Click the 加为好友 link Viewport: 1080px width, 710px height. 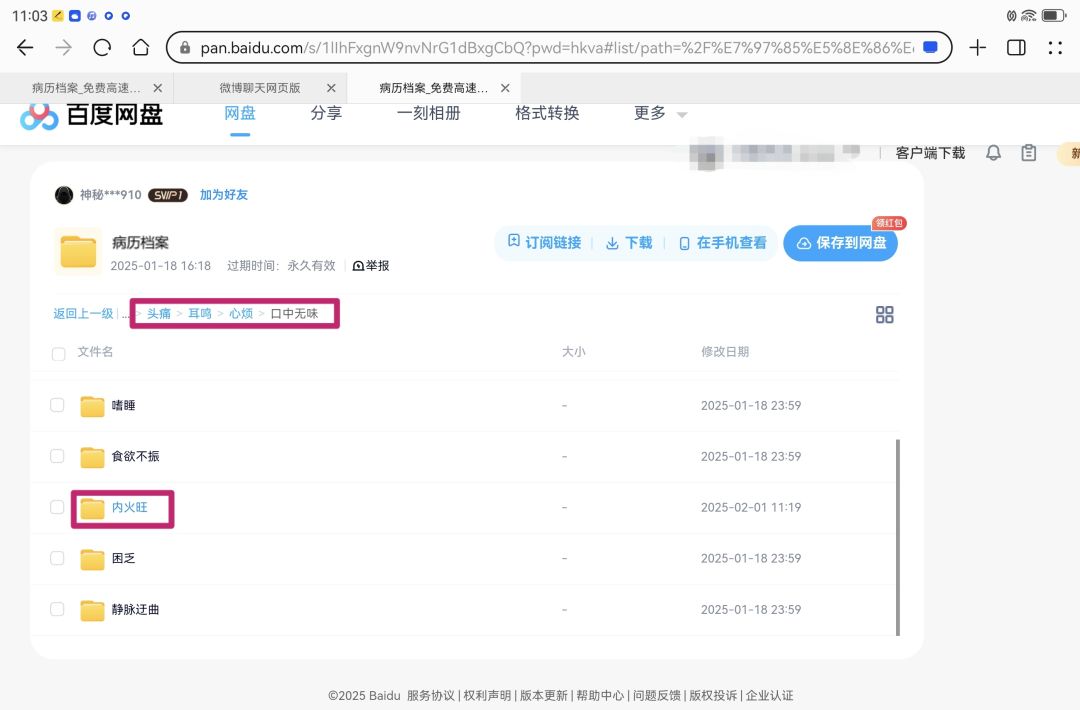coord(224,195)
